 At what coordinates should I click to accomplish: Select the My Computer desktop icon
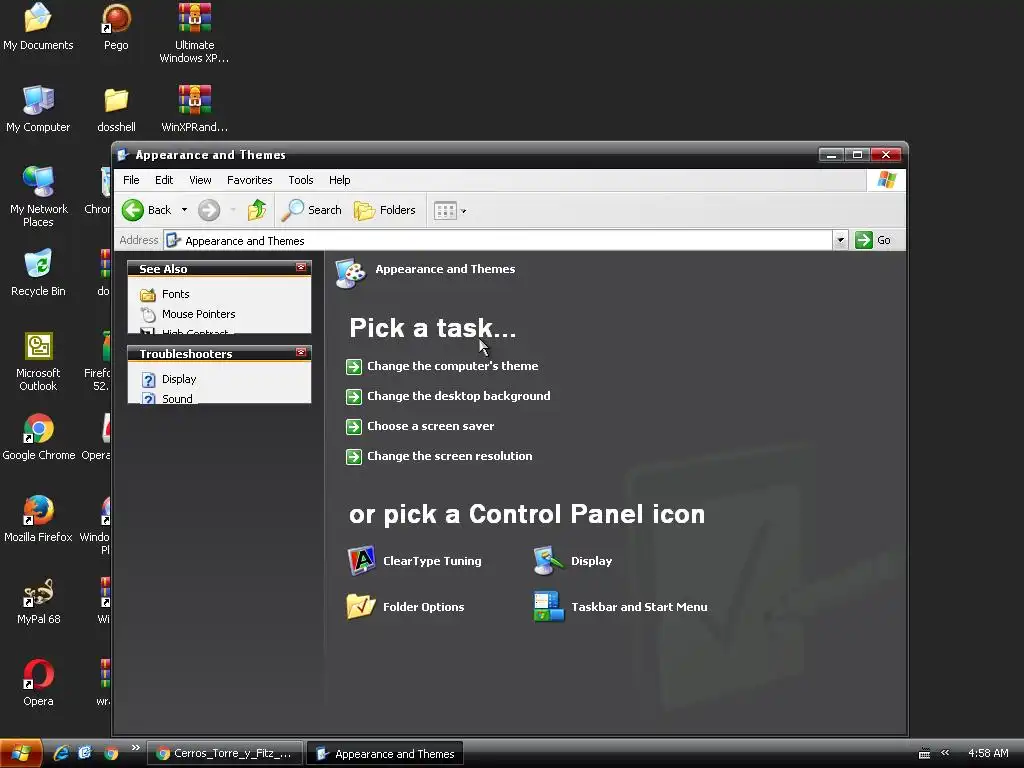point(38,109)
